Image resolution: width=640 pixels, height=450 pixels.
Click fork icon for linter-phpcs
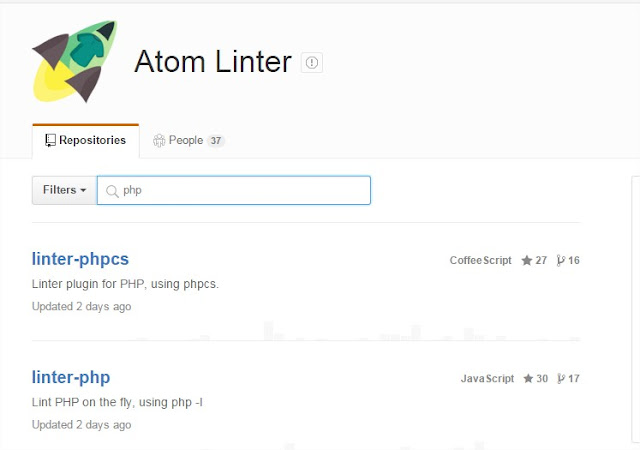click(x=561, y=260)
